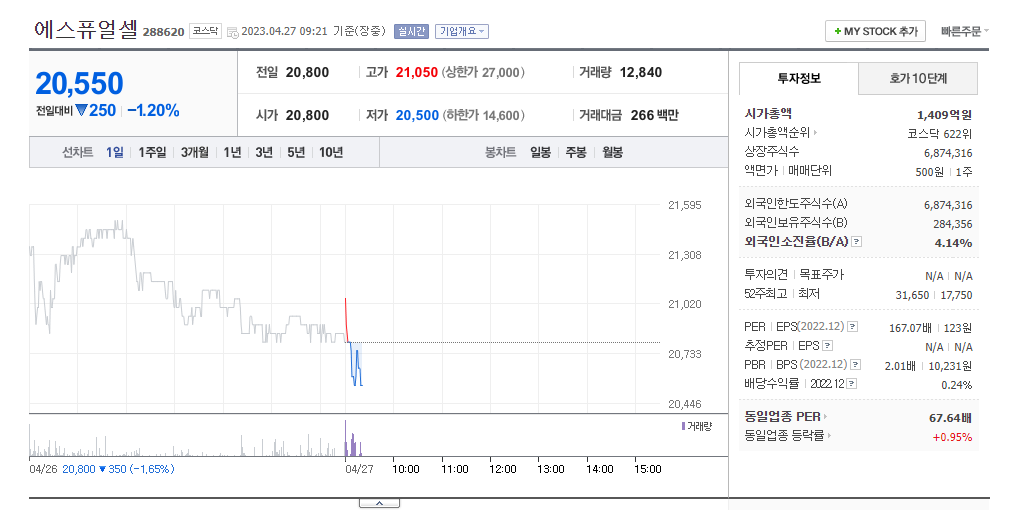The image size is (1029, 510).
Task: Click the -1.20% change rate
Action: [153, 110]
